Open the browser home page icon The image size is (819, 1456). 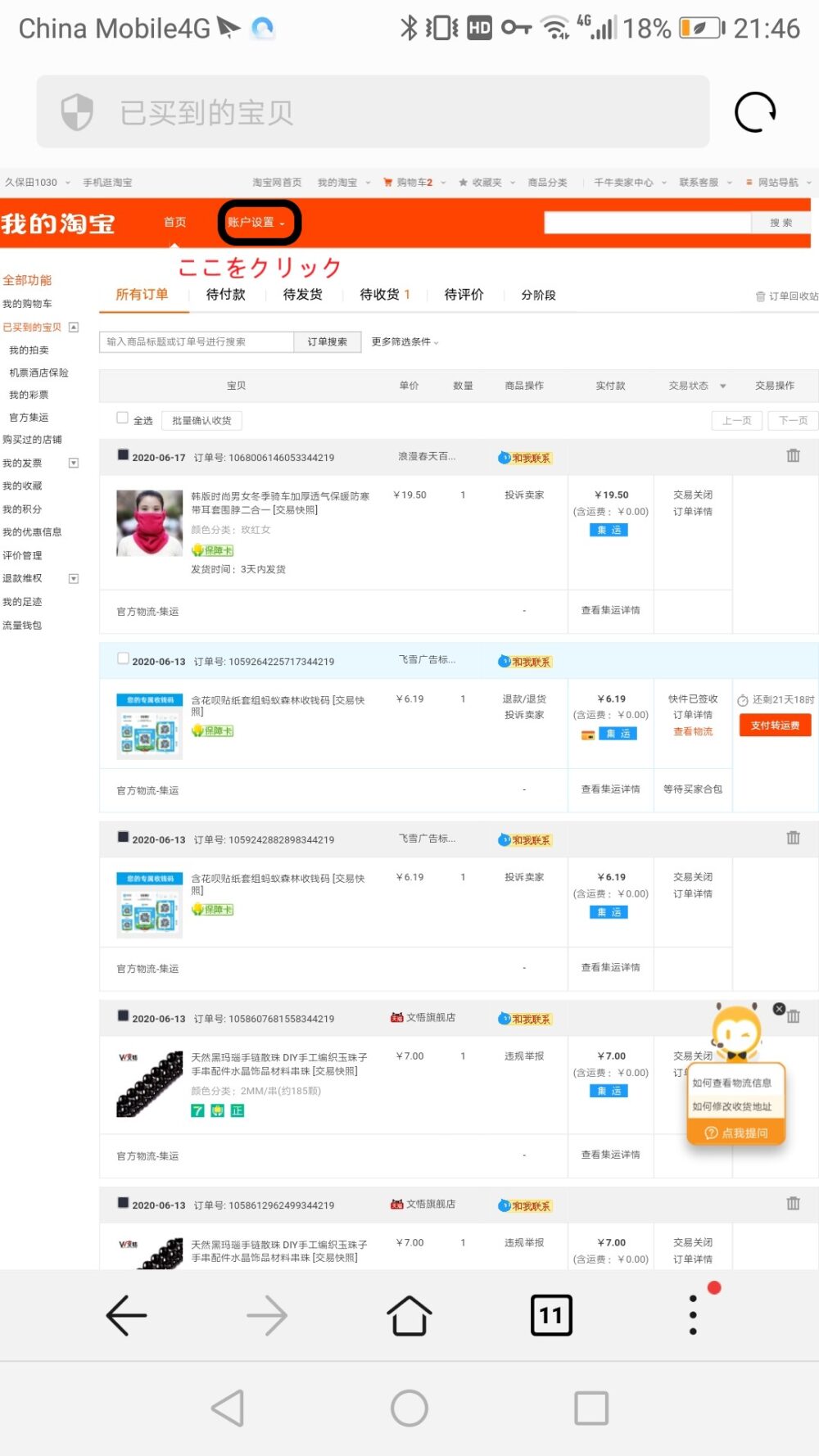pos(409,1315)
